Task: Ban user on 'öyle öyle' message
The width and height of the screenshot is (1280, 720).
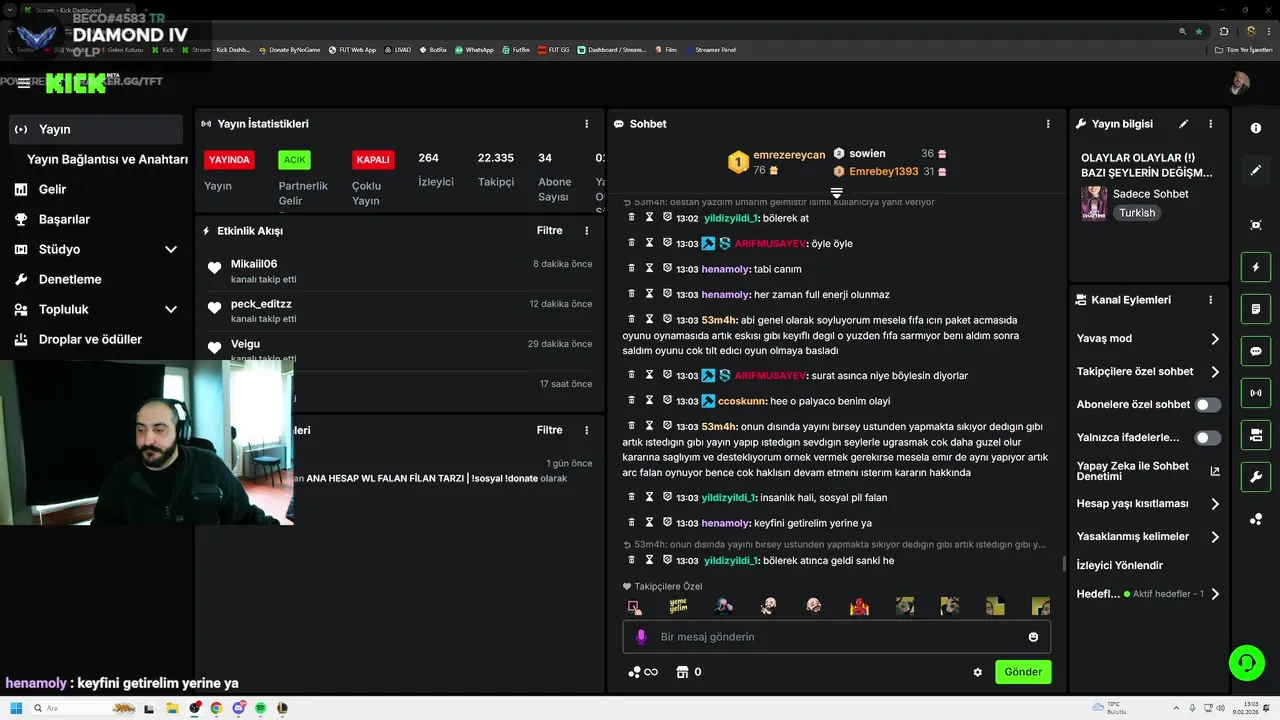Action: (x=667, y=242)
